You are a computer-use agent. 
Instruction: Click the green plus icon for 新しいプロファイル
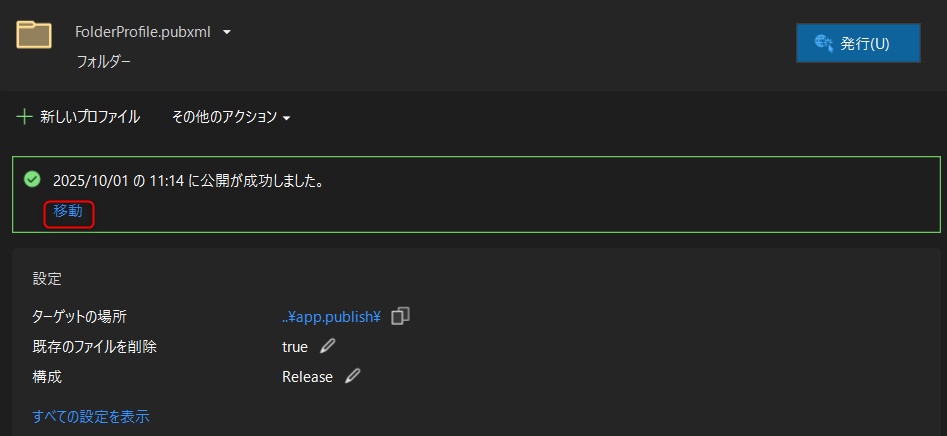25,117
